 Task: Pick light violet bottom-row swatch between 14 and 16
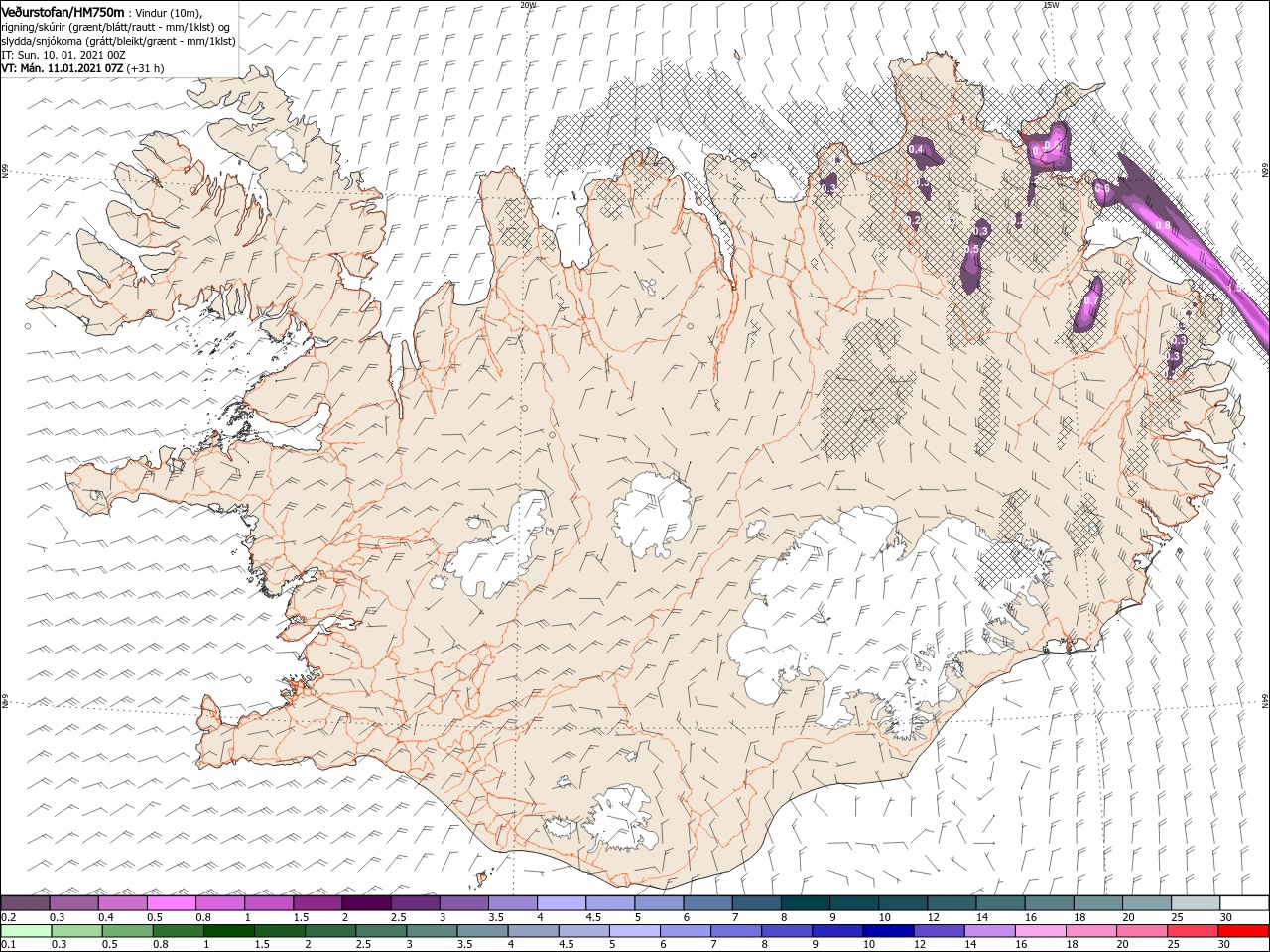pyautogui.click(x=988, y=931)
